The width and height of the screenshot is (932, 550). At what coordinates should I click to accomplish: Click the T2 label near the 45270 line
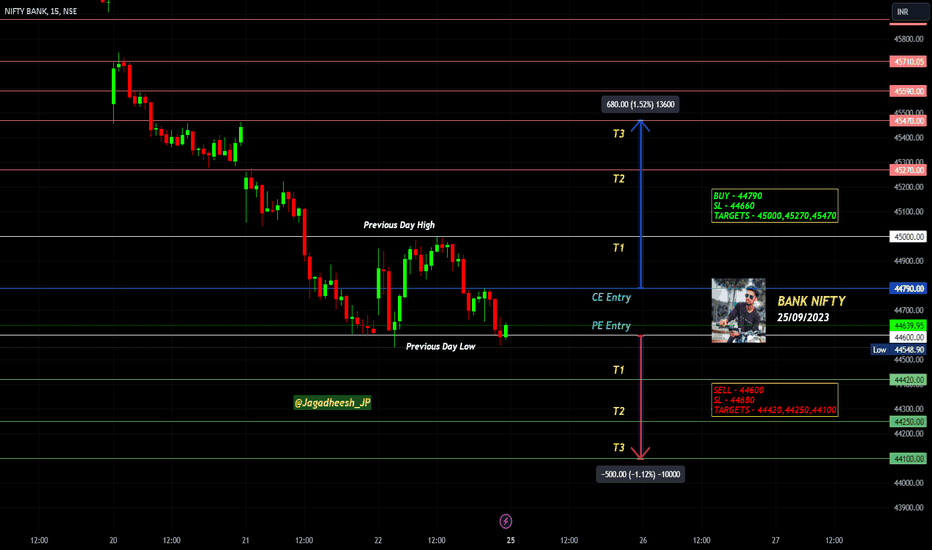[619, 179]
